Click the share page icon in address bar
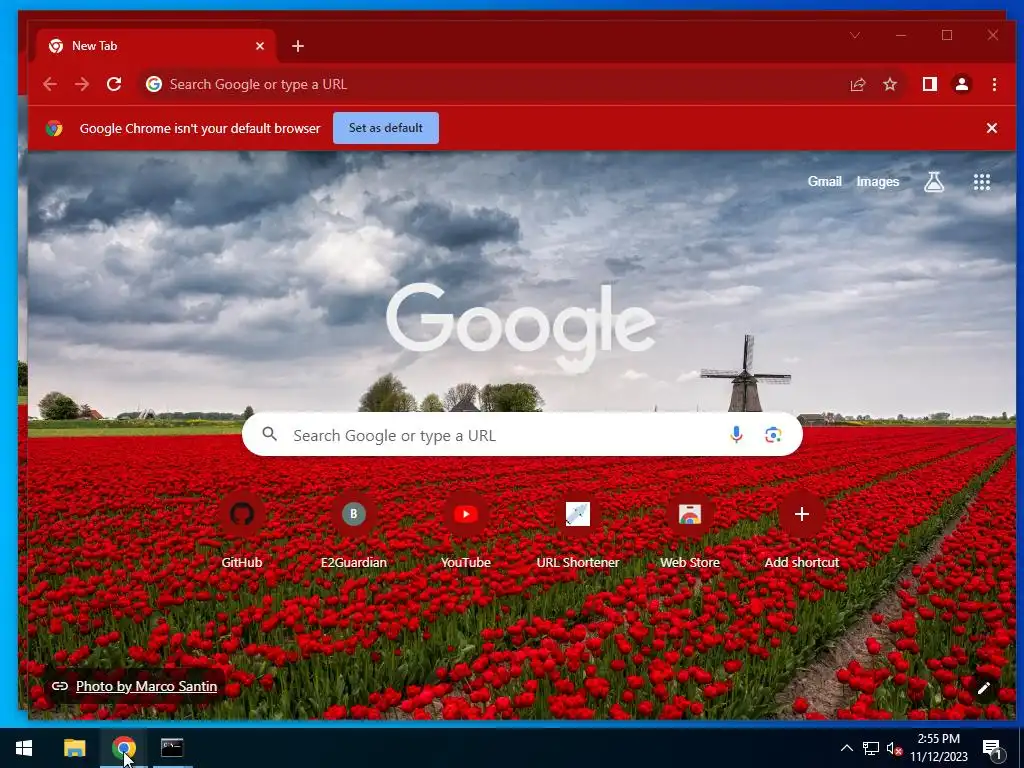This screenshot has height=768, width=1024. [857, 84]
